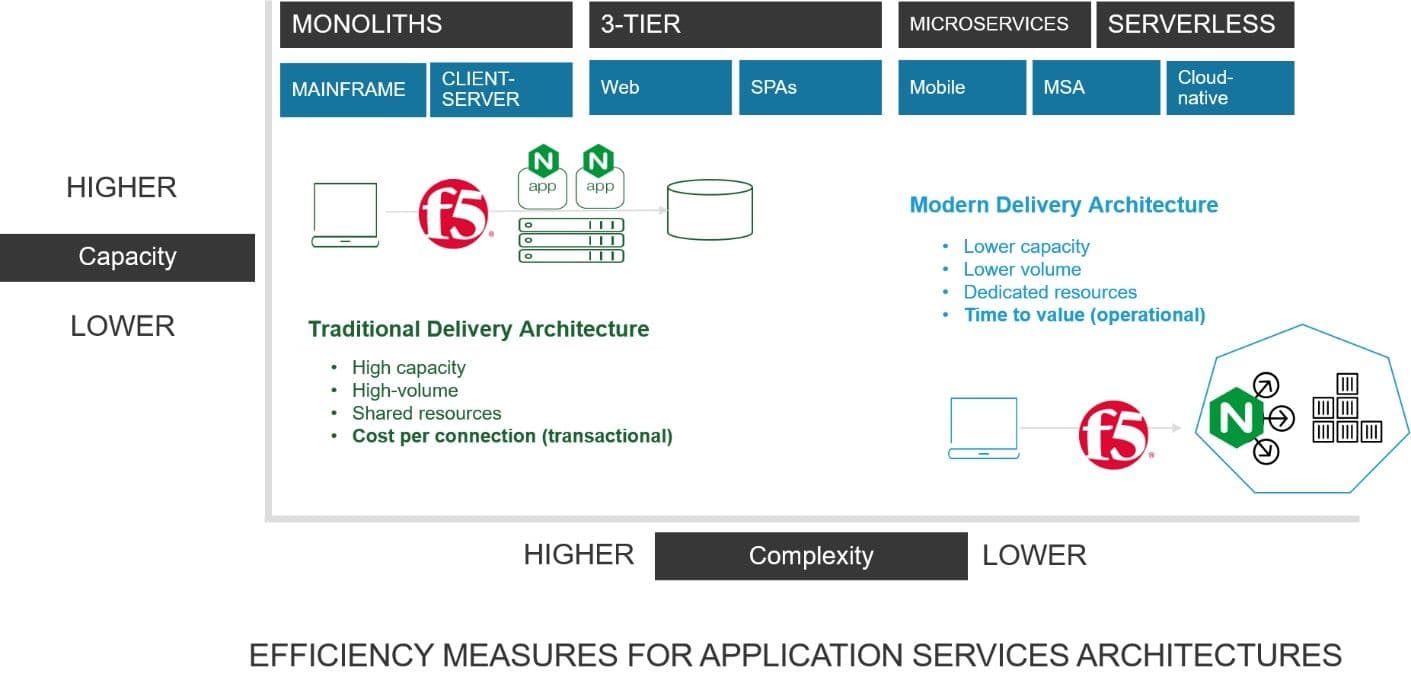Select the SPAs box
The image size is (1411, 693).
(810, 88)
